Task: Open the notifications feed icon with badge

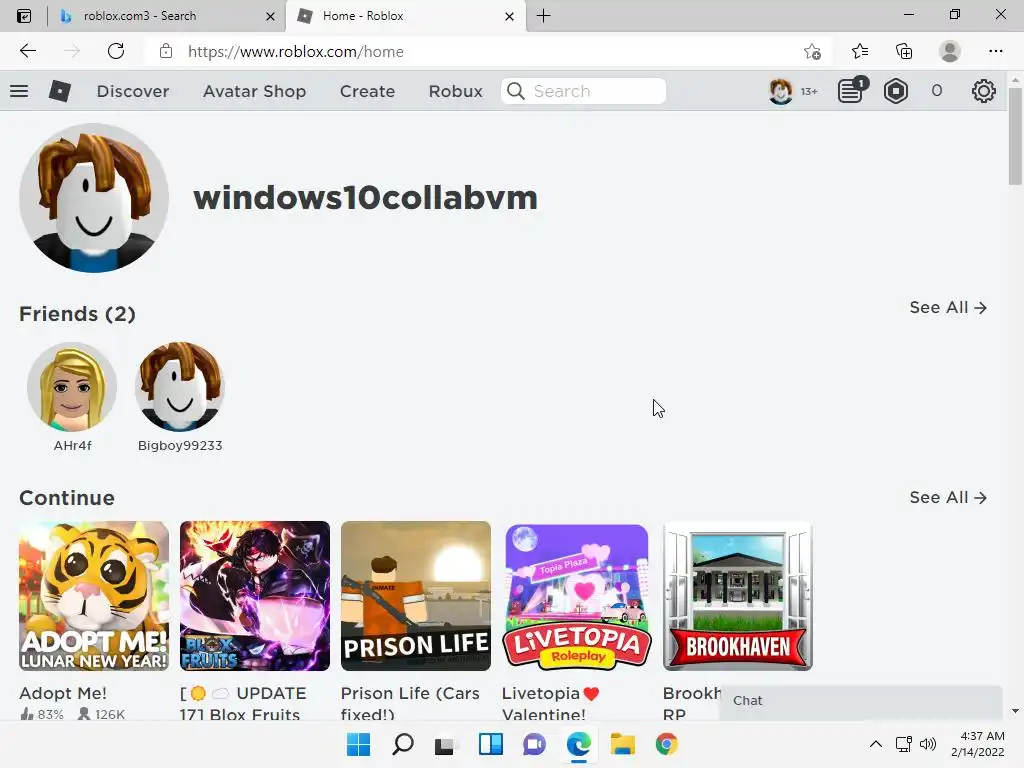Action: (852, 90)
